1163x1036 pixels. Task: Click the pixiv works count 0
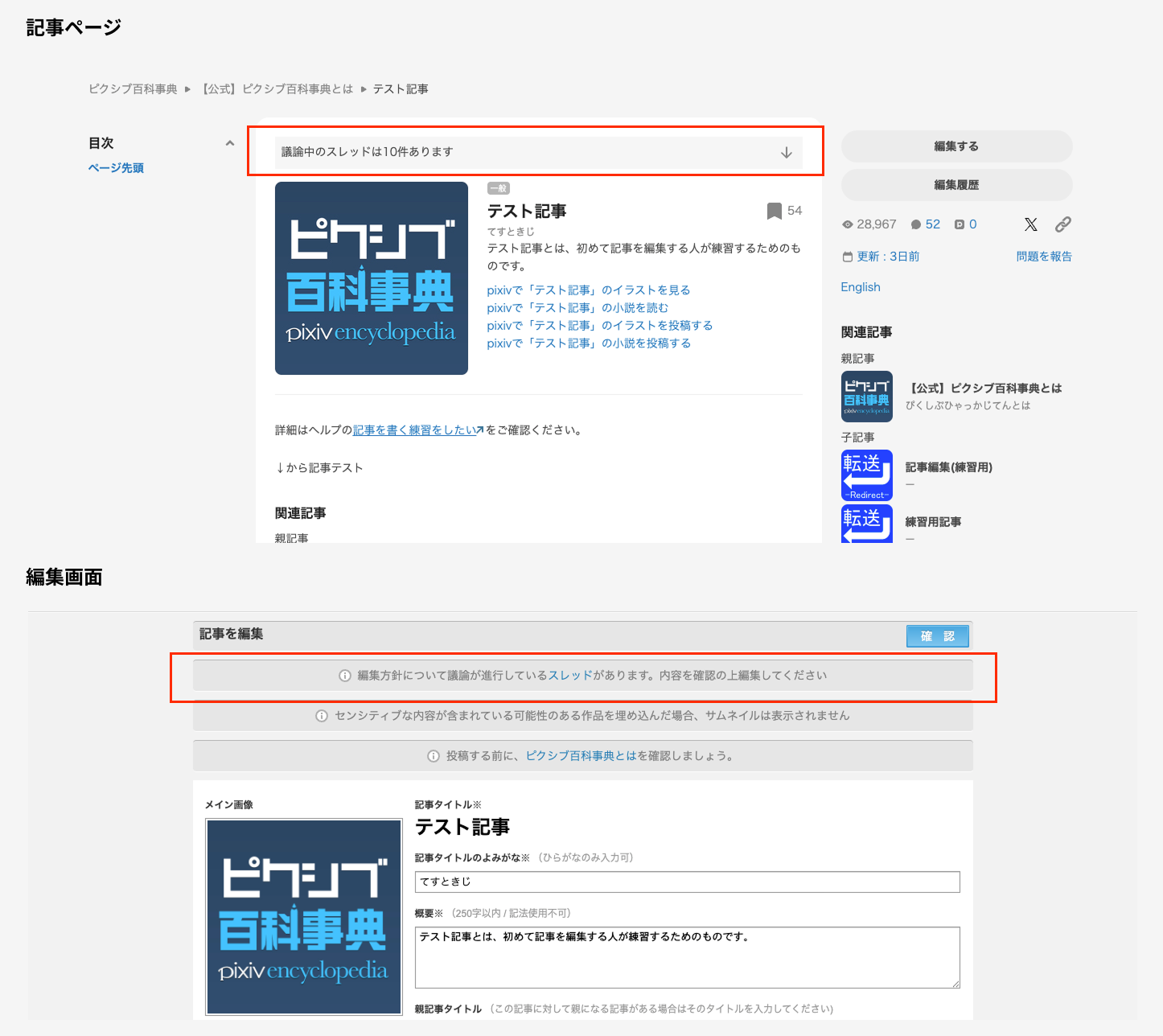click(973, 224)
